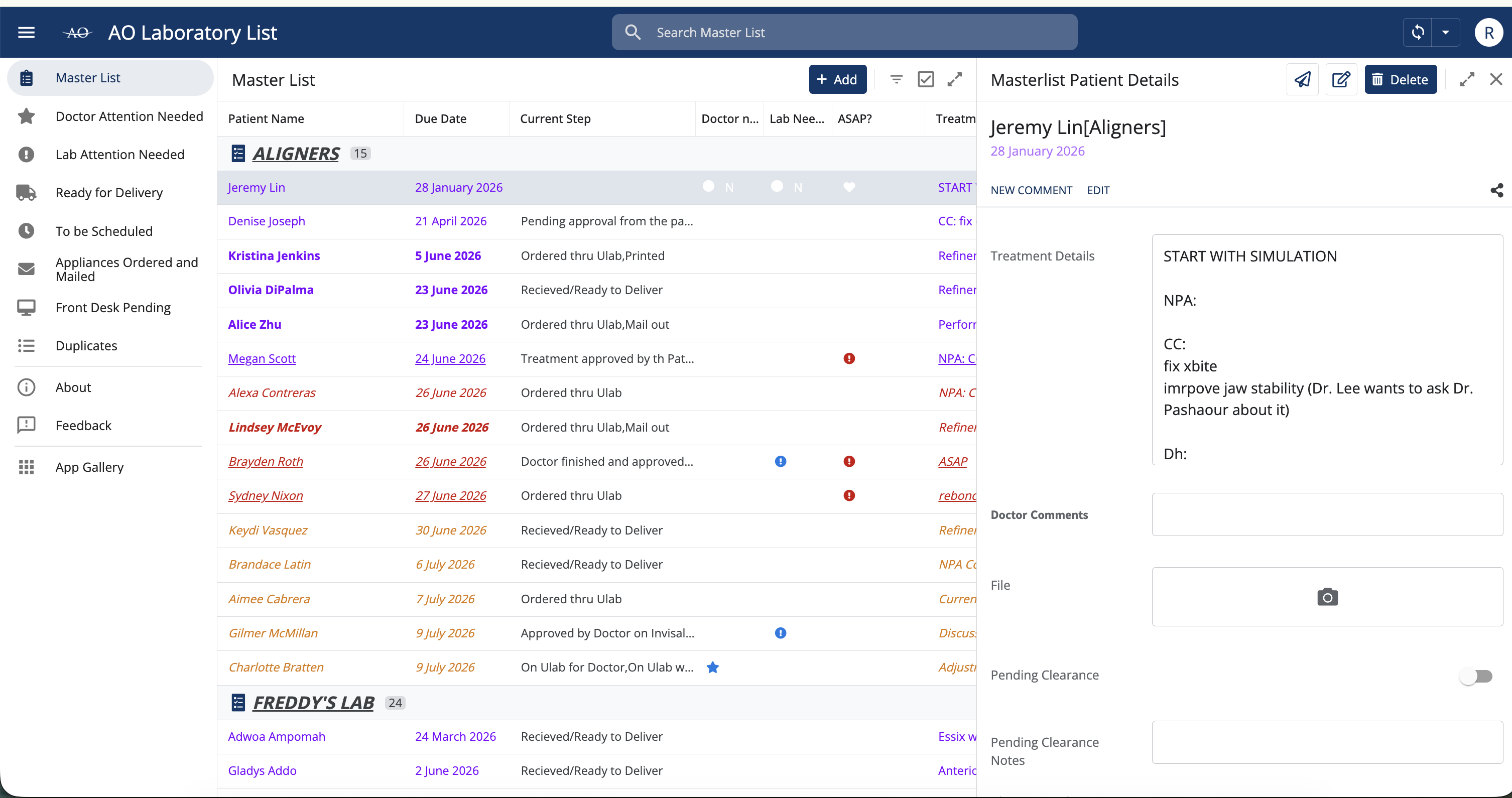The height and width of the screenshot is (798, 1512).
Task: Click the star icon for Charlotte Bratten
Action: pyautogui.click(x=712, y=667)
